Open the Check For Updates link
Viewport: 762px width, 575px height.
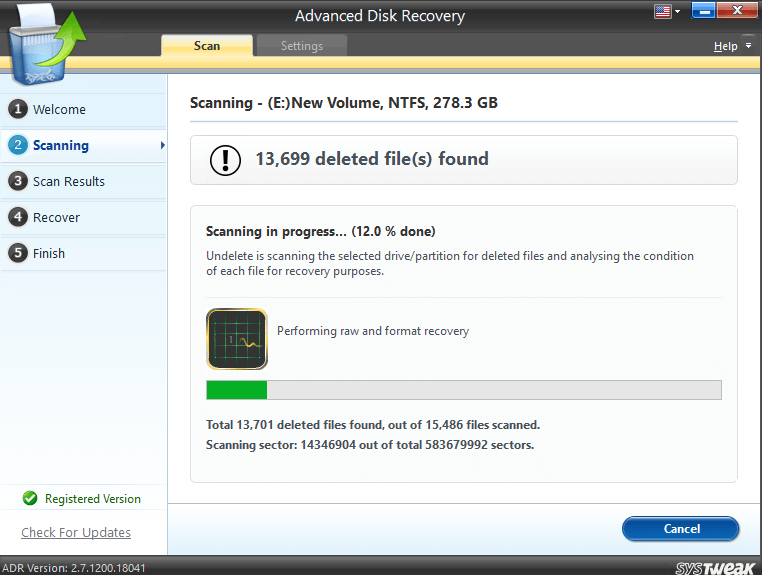point(76,533)
